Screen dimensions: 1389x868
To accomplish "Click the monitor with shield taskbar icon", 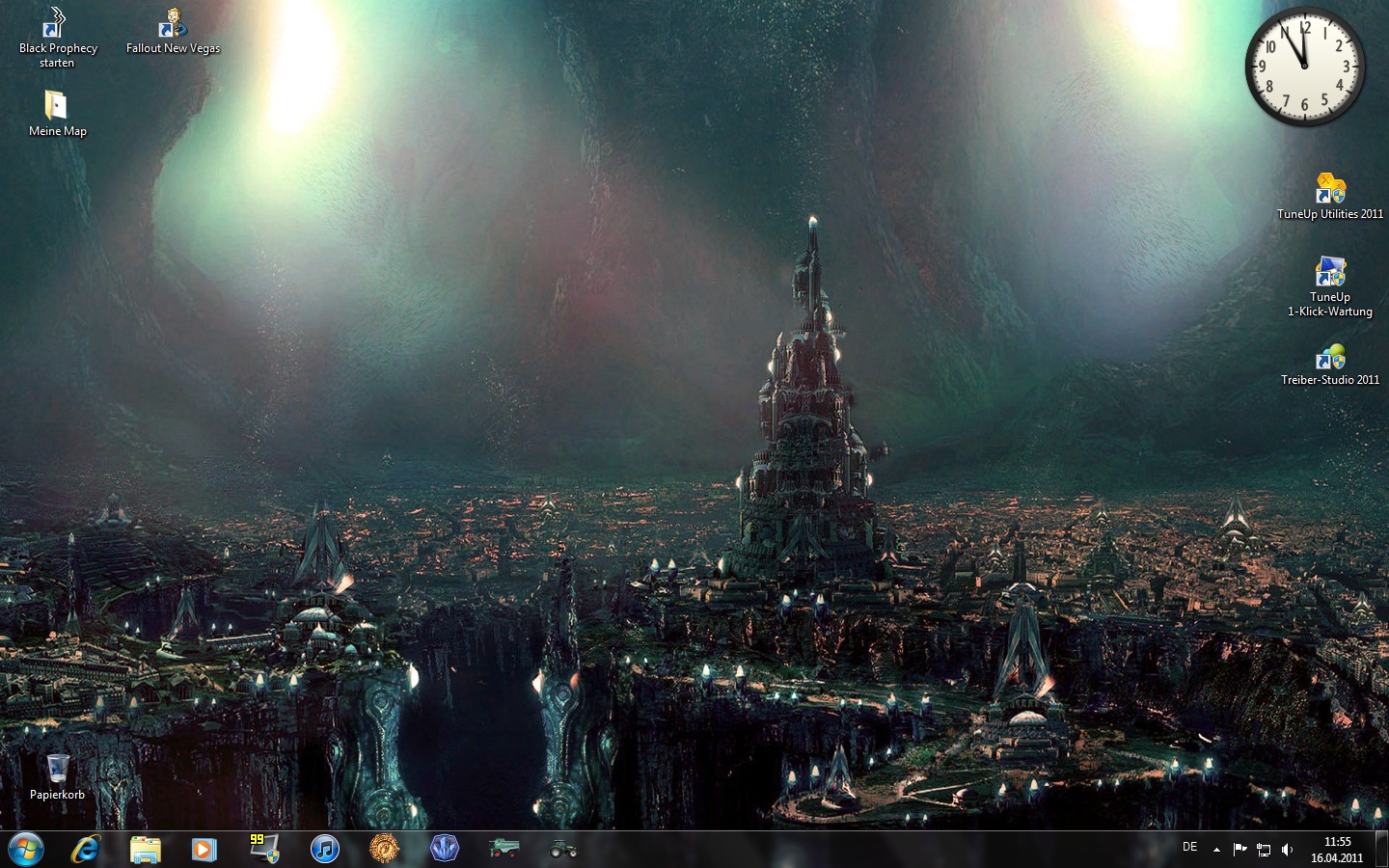I will tap(264, 850).
